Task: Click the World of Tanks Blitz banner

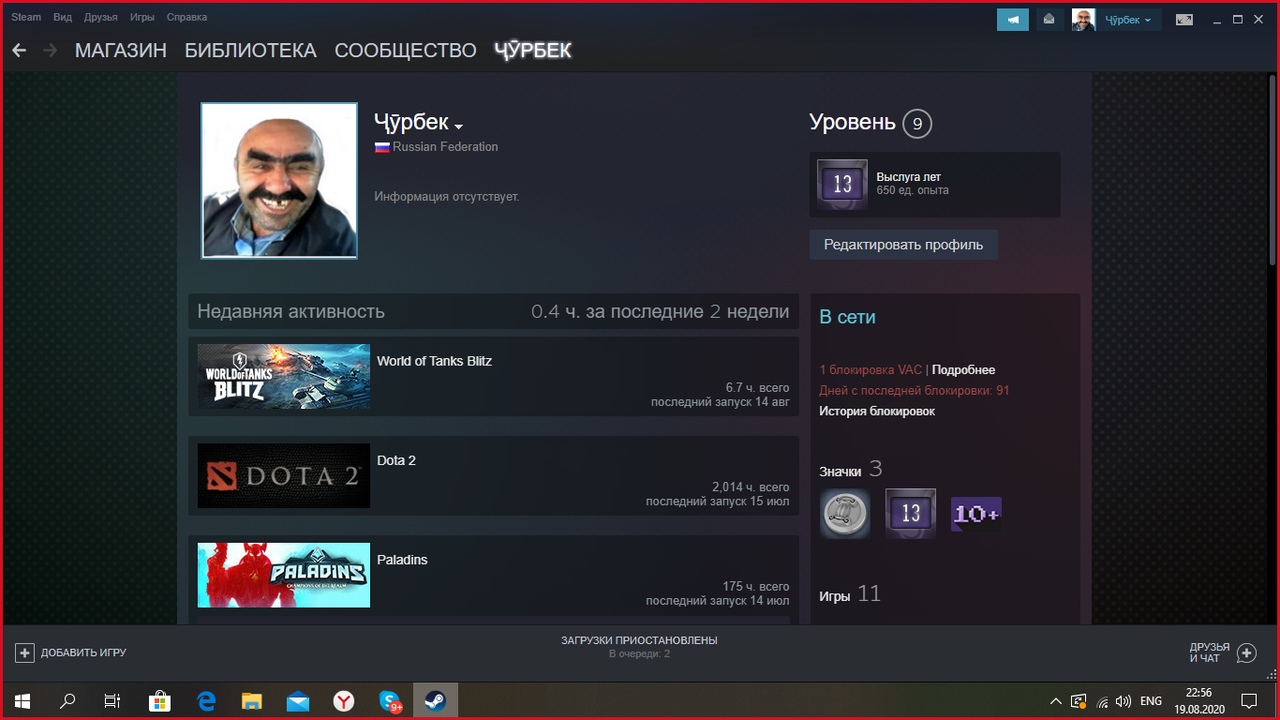Action: coord(283,376)
